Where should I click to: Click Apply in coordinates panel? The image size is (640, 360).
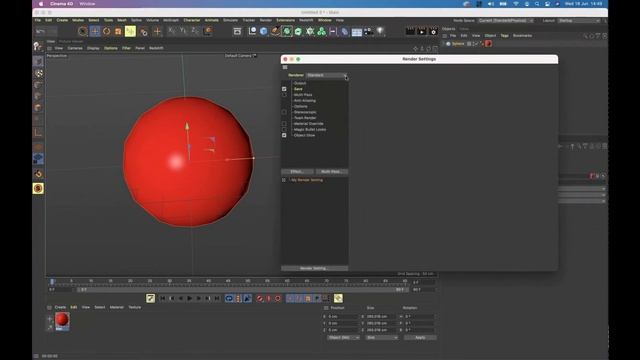point(420,338)
